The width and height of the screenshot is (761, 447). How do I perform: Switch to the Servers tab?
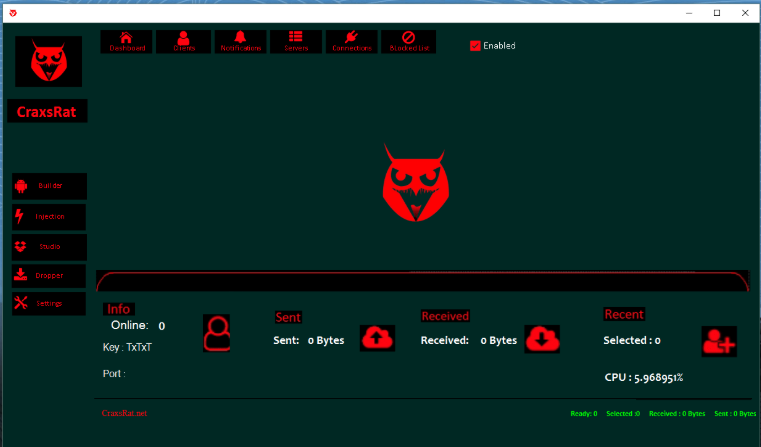[x=296, y=42]
